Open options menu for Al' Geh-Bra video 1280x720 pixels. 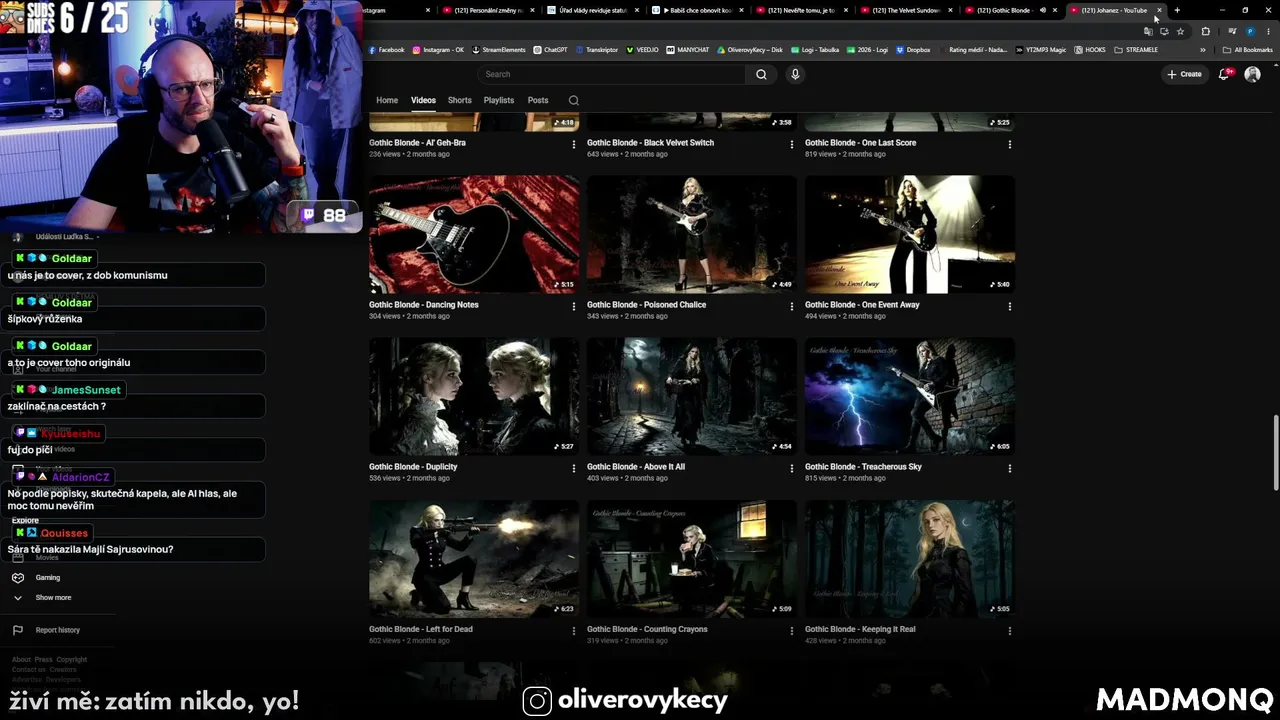click(574, 144)
